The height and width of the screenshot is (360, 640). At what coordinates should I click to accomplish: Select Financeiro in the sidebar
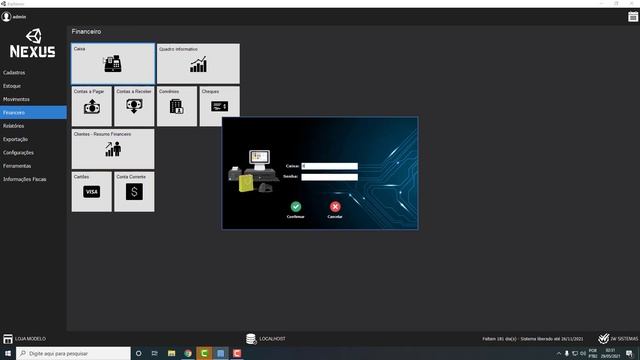point(33,113)
